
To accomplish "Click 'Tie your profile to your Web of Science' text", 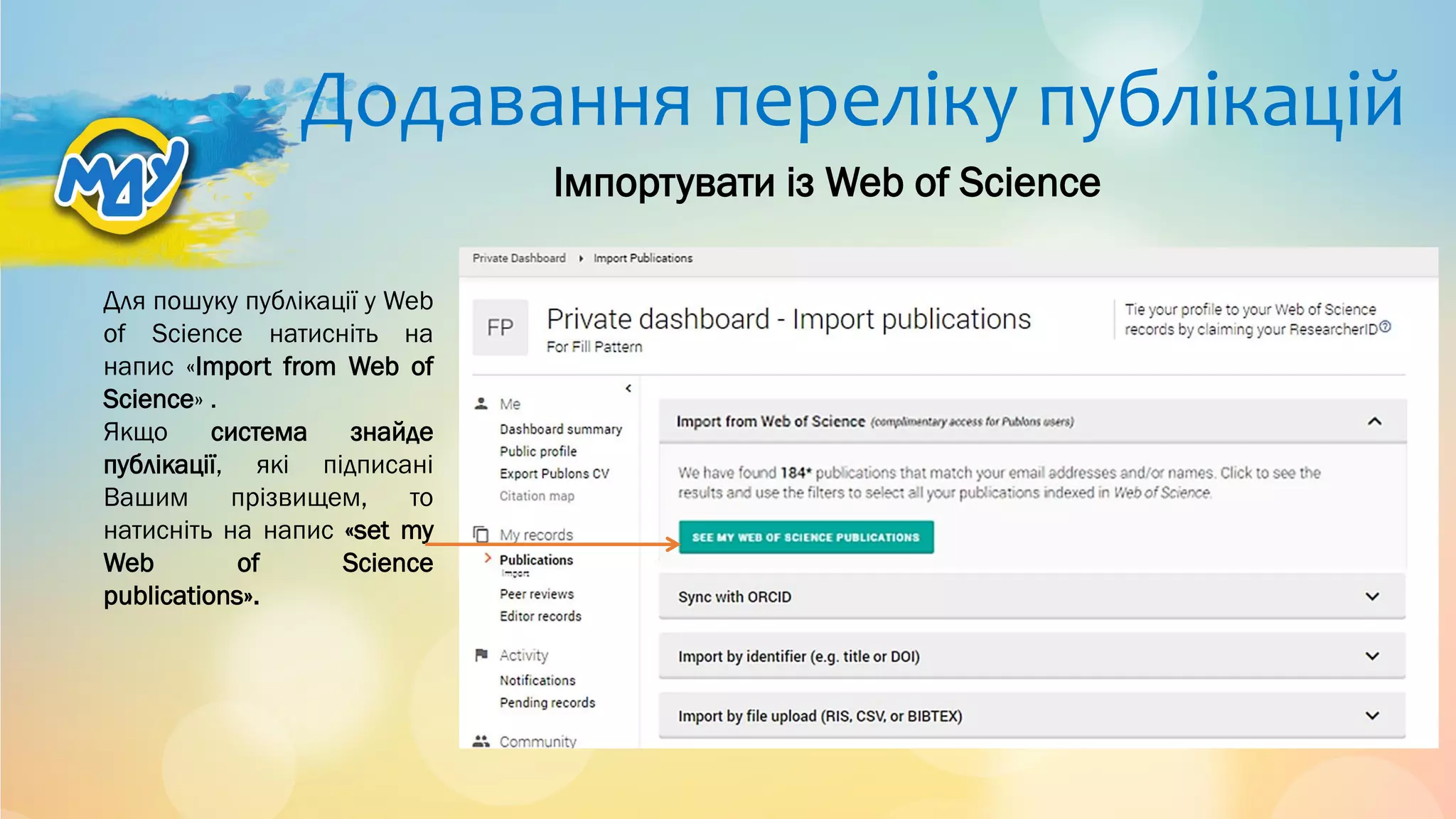I will pyautogui.click(x=1251, y=309).
